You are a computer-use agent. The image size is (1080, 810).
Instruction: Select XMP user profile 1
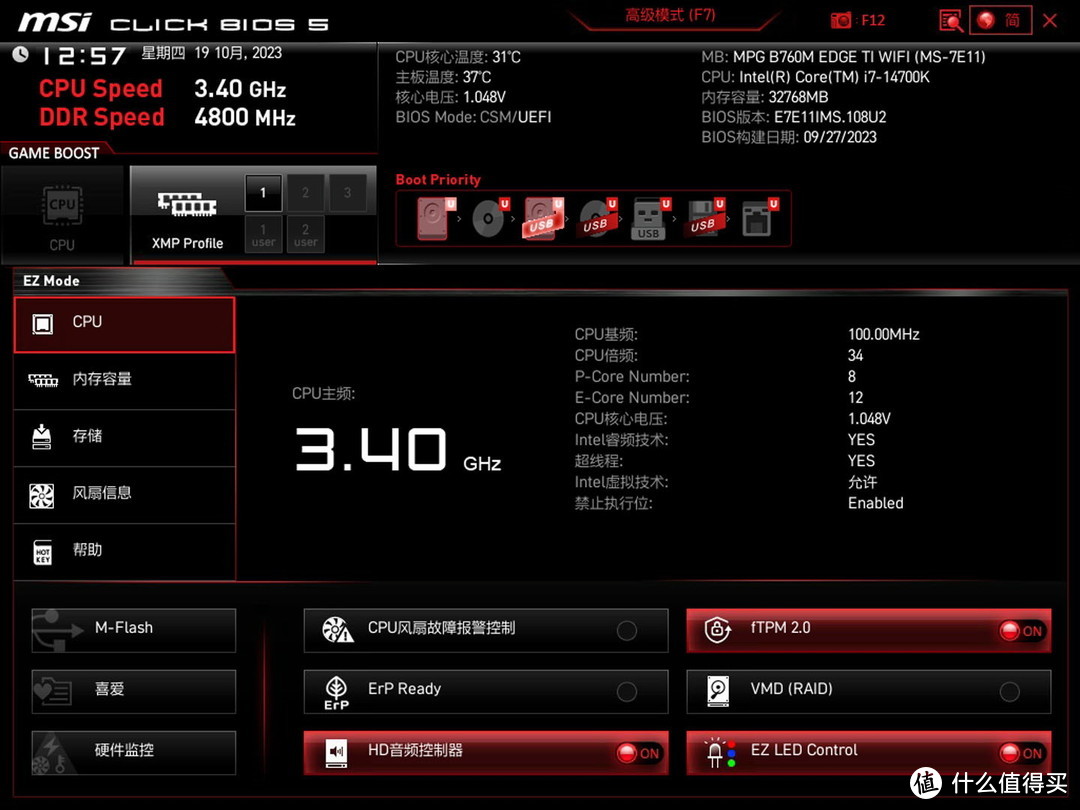(263, 234)
